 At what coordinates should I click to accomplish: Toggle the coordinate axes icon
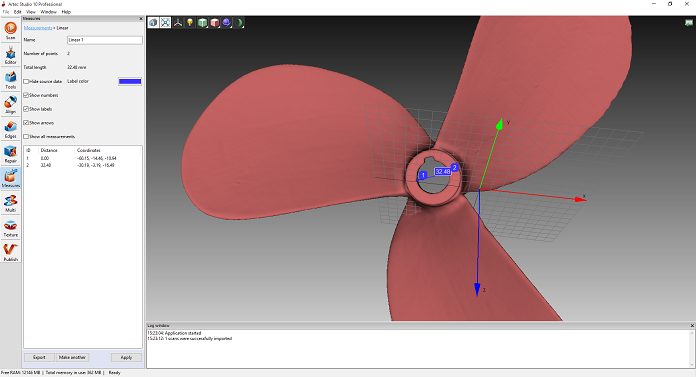(x=178, y=22)
